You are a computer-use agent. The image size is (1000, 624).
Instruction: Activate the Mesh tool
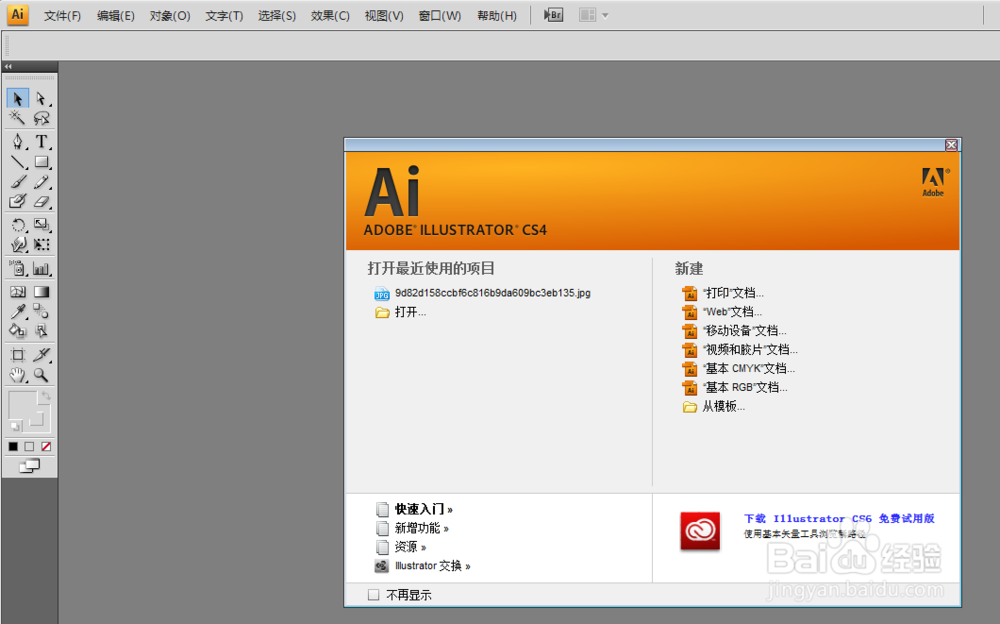tap(18, 292)
